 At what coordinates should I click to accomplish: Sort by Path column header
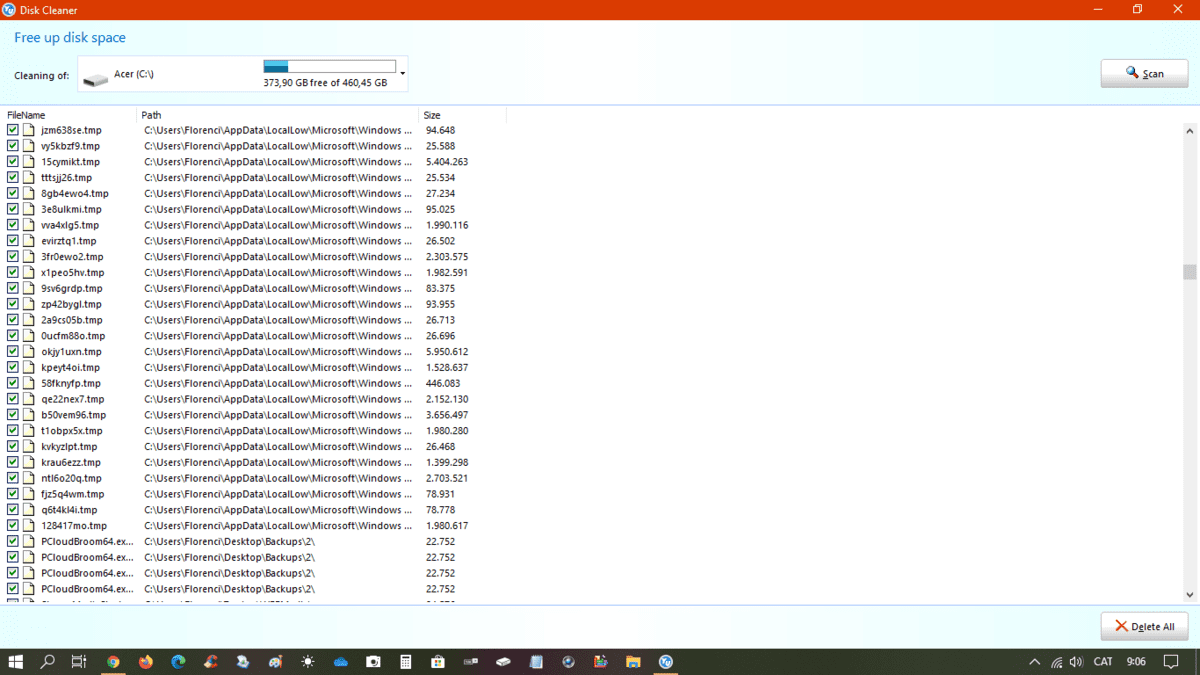coord(151,115)
